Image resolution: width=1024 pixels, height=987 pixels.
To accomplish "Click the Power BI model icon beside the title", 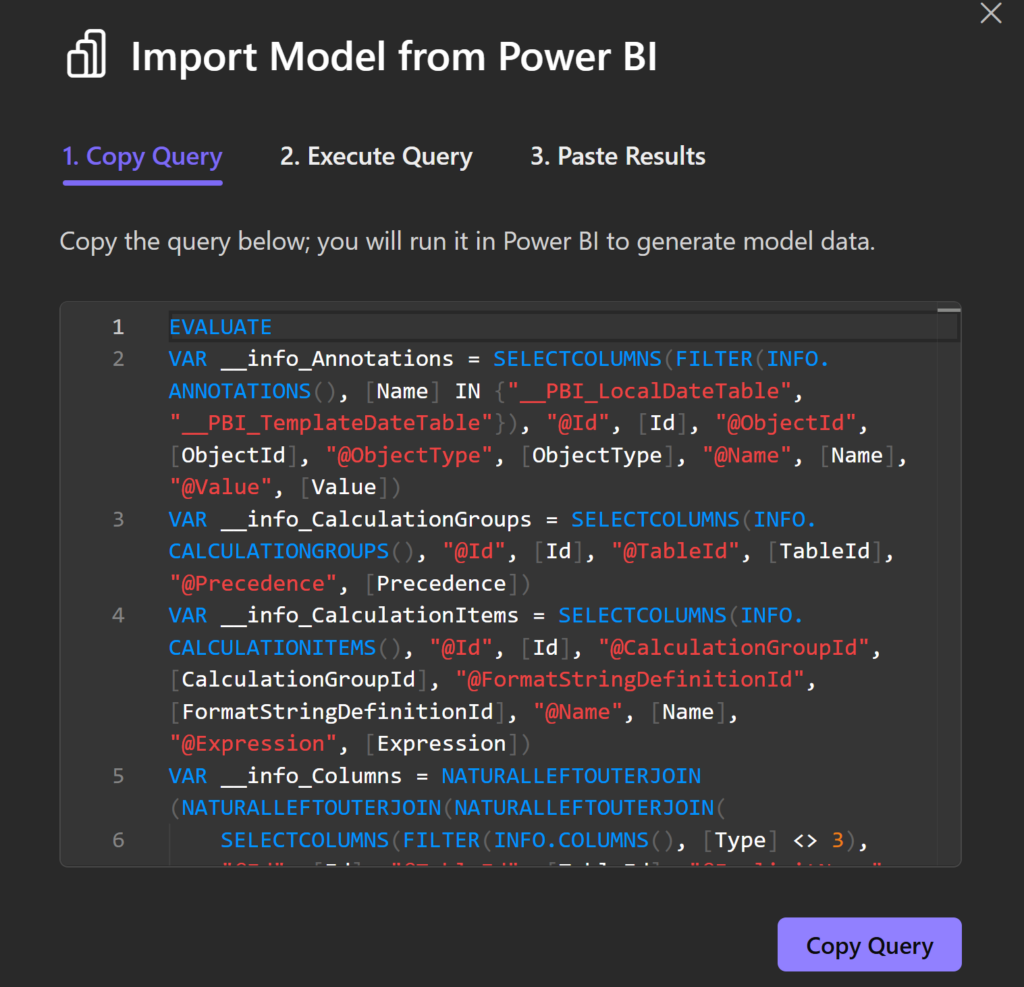I will point(86,56).
